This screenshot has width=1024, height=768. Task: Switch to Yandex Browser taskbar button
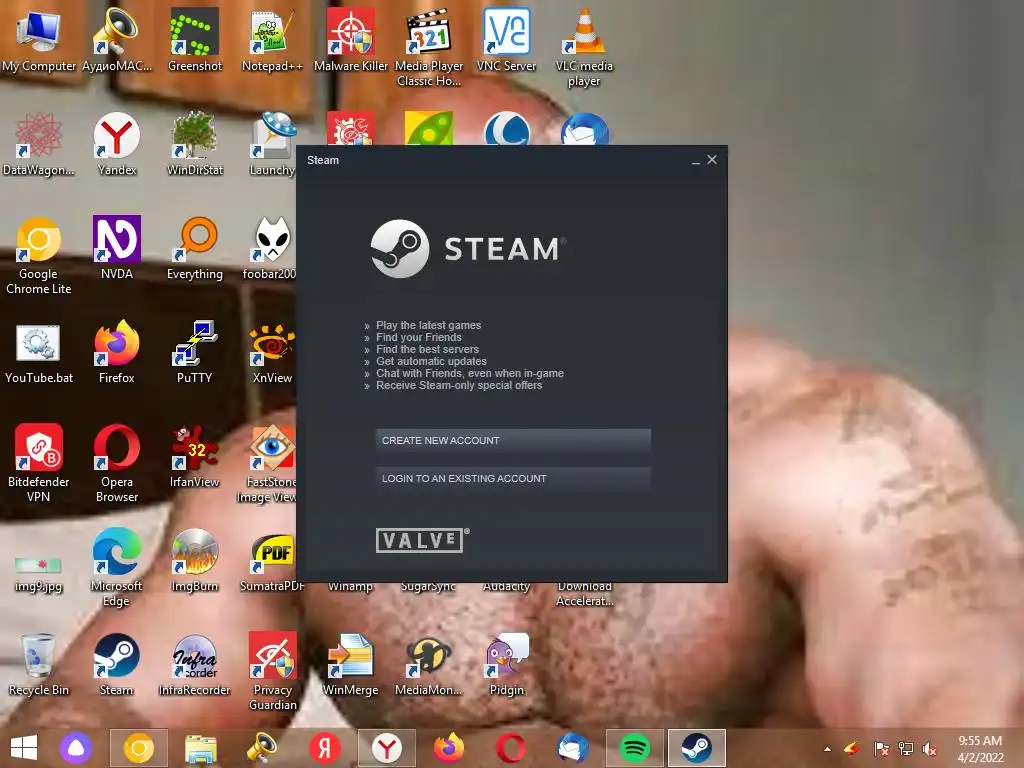tap(387, 748)
